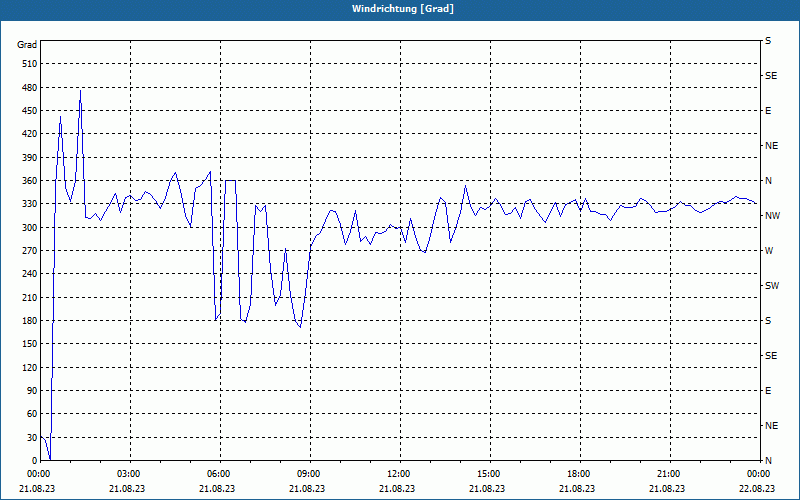Select the 330 degree axis label
The image size is (800, 500).
(30, 204)
